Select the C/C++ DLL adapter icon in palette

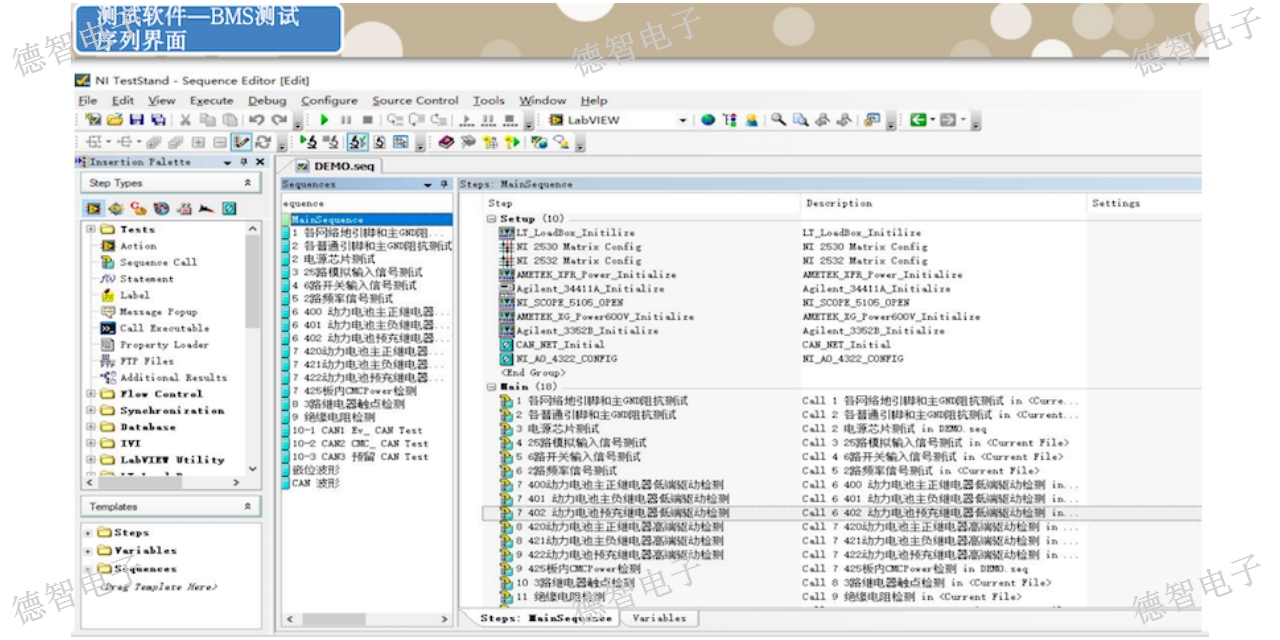pyautogui.click(x=139, y=208)
